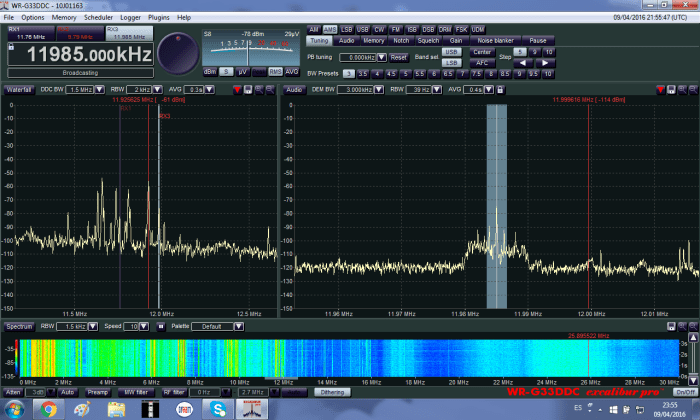Turn the large tuning knob

(x=176, y=51)
